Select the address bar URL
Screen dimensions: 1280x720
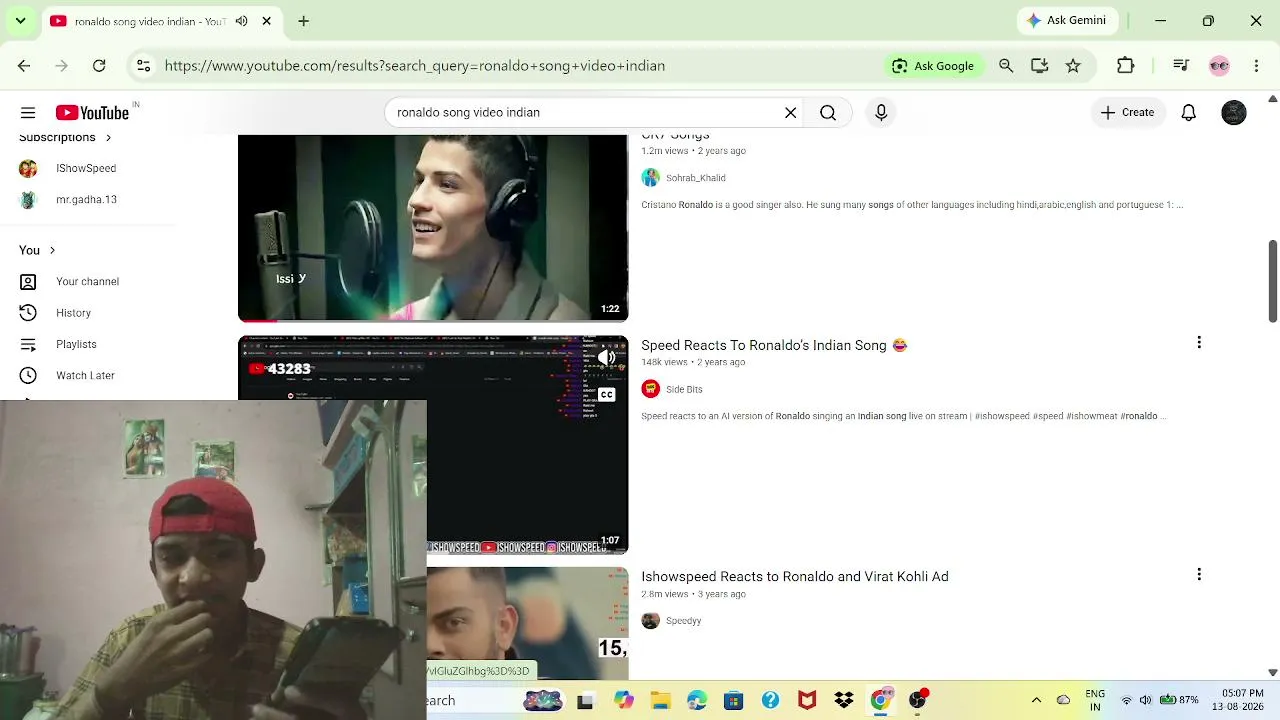coord(415,66)
